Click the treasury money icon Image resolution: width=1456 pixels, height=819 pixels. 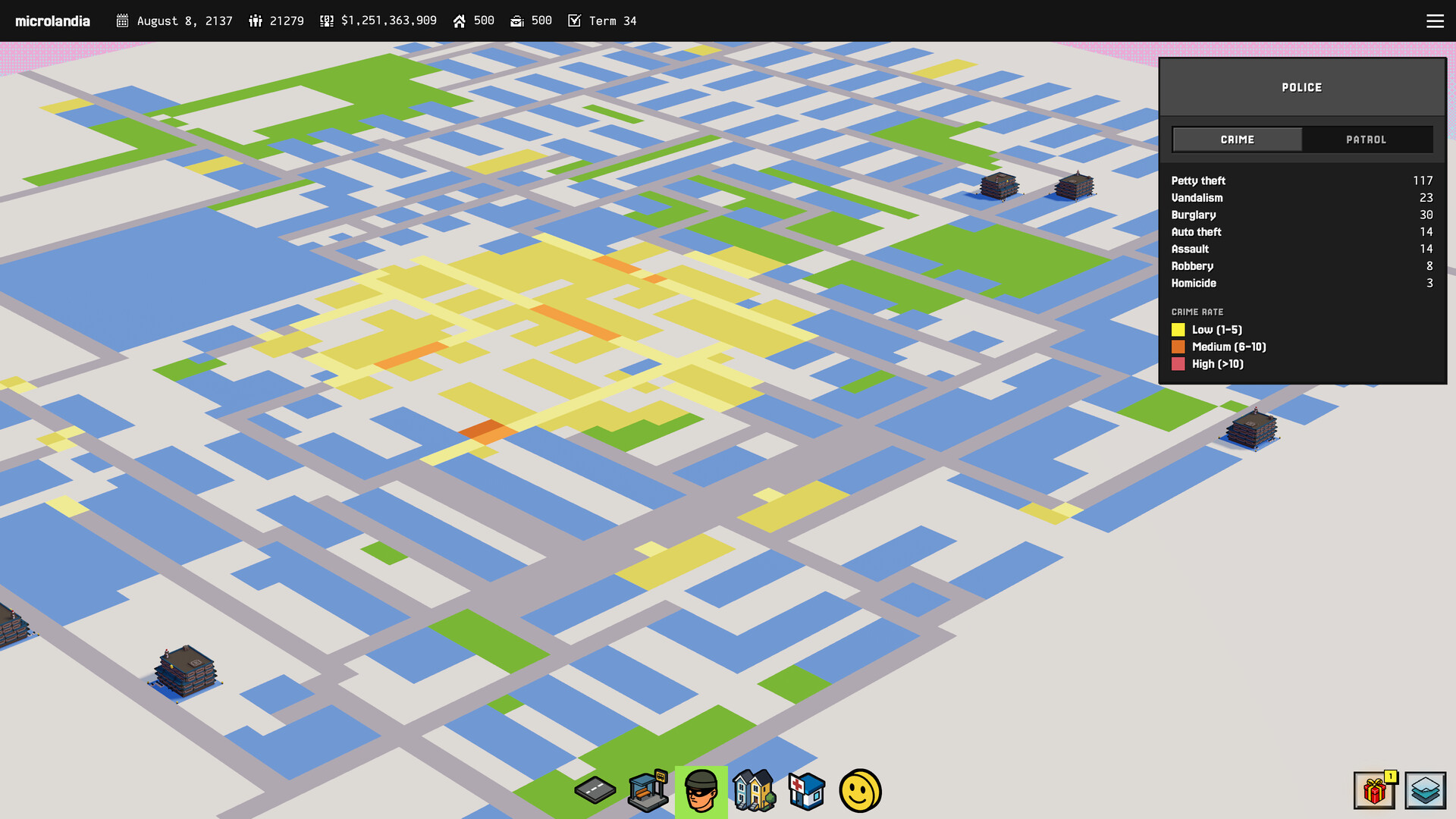[327, 20]
